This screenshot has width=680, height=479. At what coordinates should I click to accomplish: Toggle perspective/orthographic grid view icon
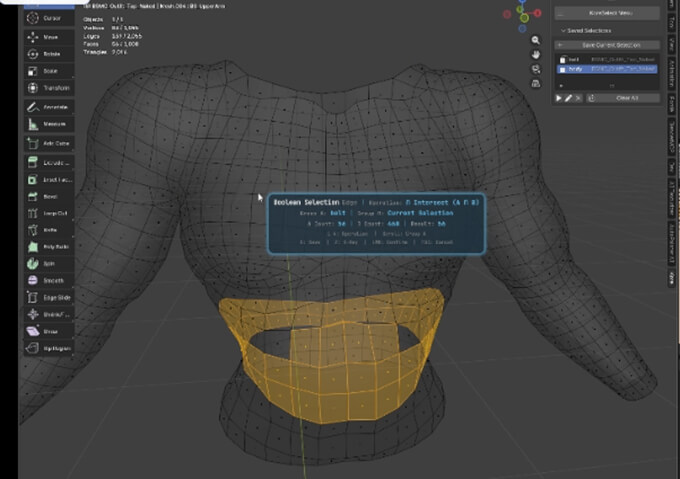tap(536, 85)
